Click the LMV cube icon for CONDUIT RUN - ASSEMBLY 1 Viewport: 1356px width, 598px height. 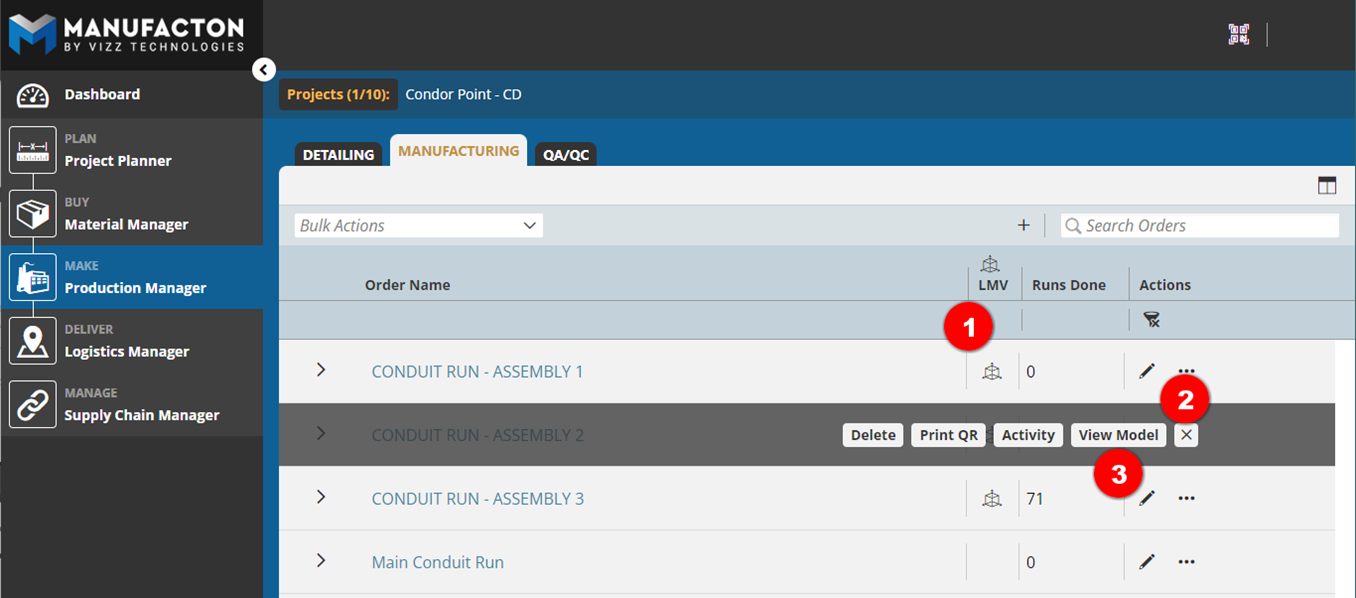click(992, 370)
